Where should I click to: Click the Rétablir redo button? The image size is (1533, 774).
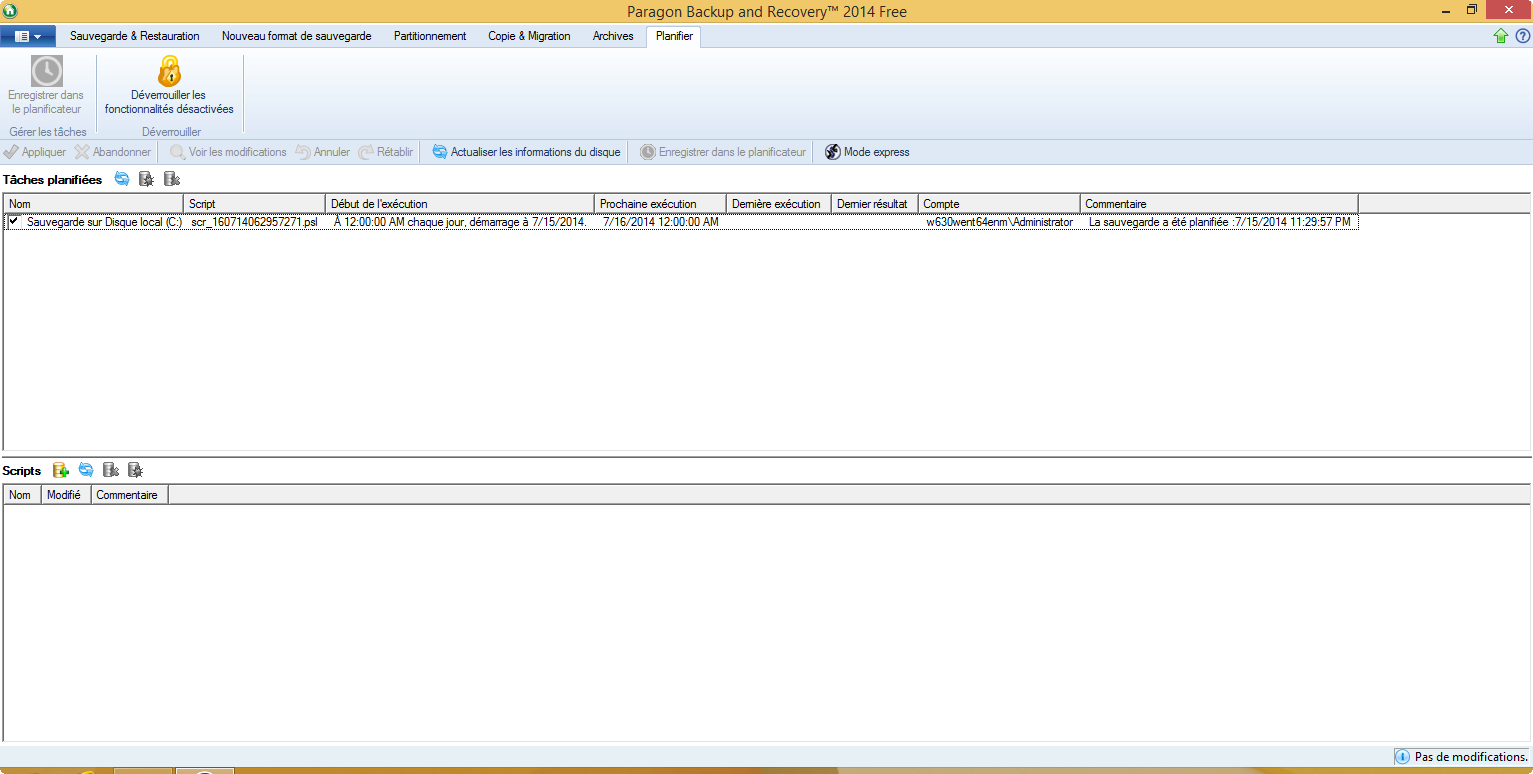pos(386,152)
